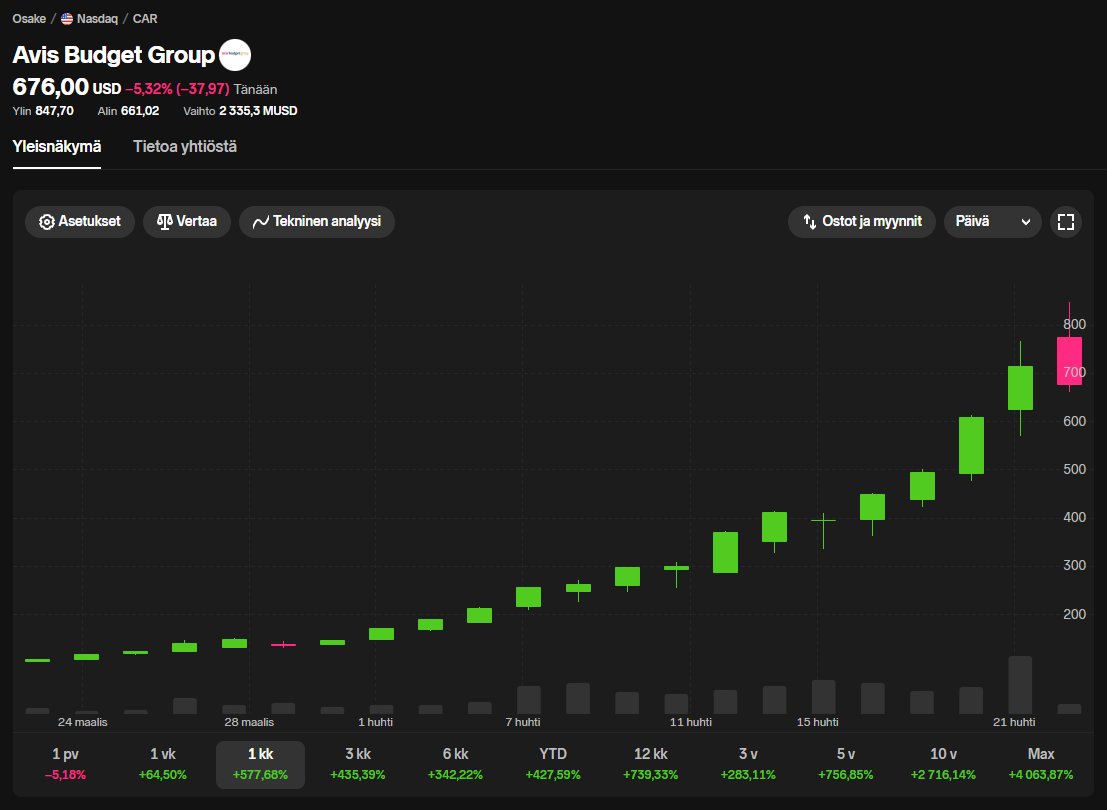Select the YTD time range
The height and width of the screenshot is (810, 1107).
coord(553,764)
